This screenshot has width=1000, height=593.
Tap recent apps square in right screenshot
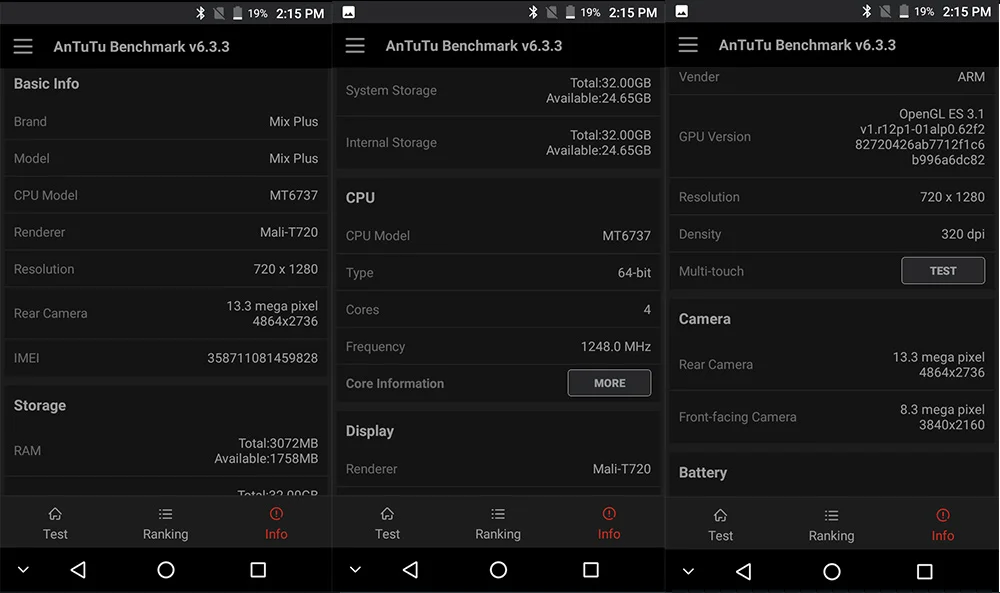tap(925, 571)
